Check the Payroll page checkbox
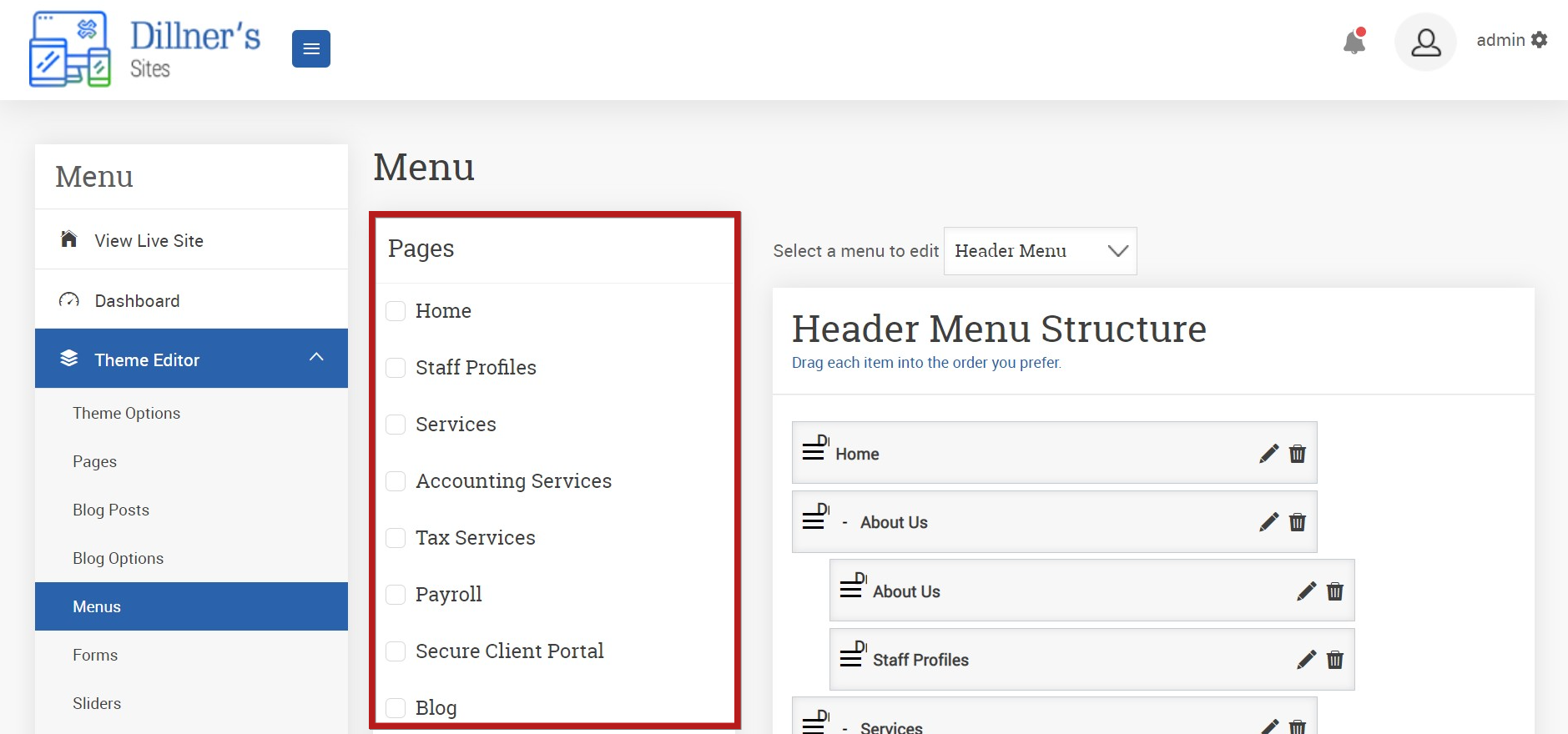The width and height of the screenshot is (1568, 734). 396,595
